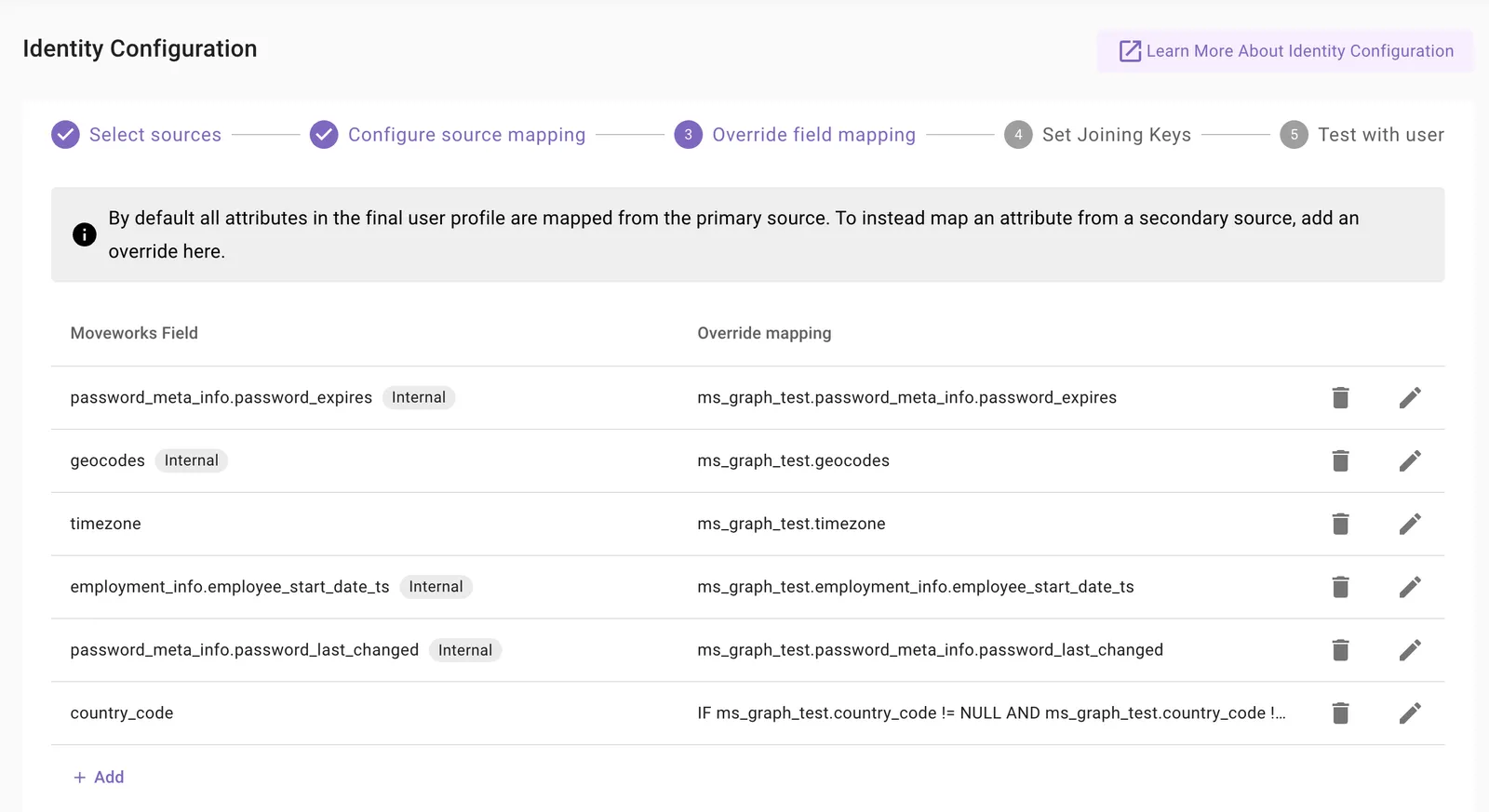Open the Override field mapping step

coord(795,135)
